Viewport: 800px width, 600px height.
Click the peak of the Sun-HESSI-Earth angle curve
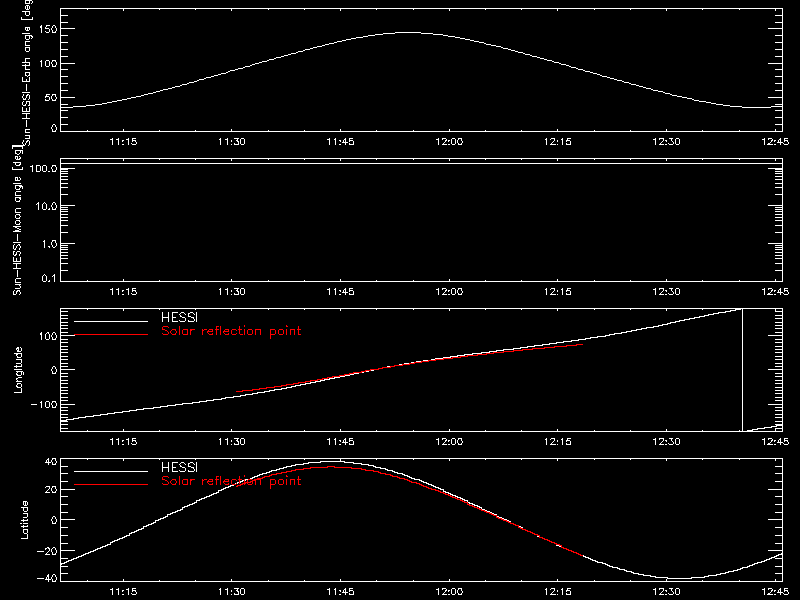tap(408, 33)
